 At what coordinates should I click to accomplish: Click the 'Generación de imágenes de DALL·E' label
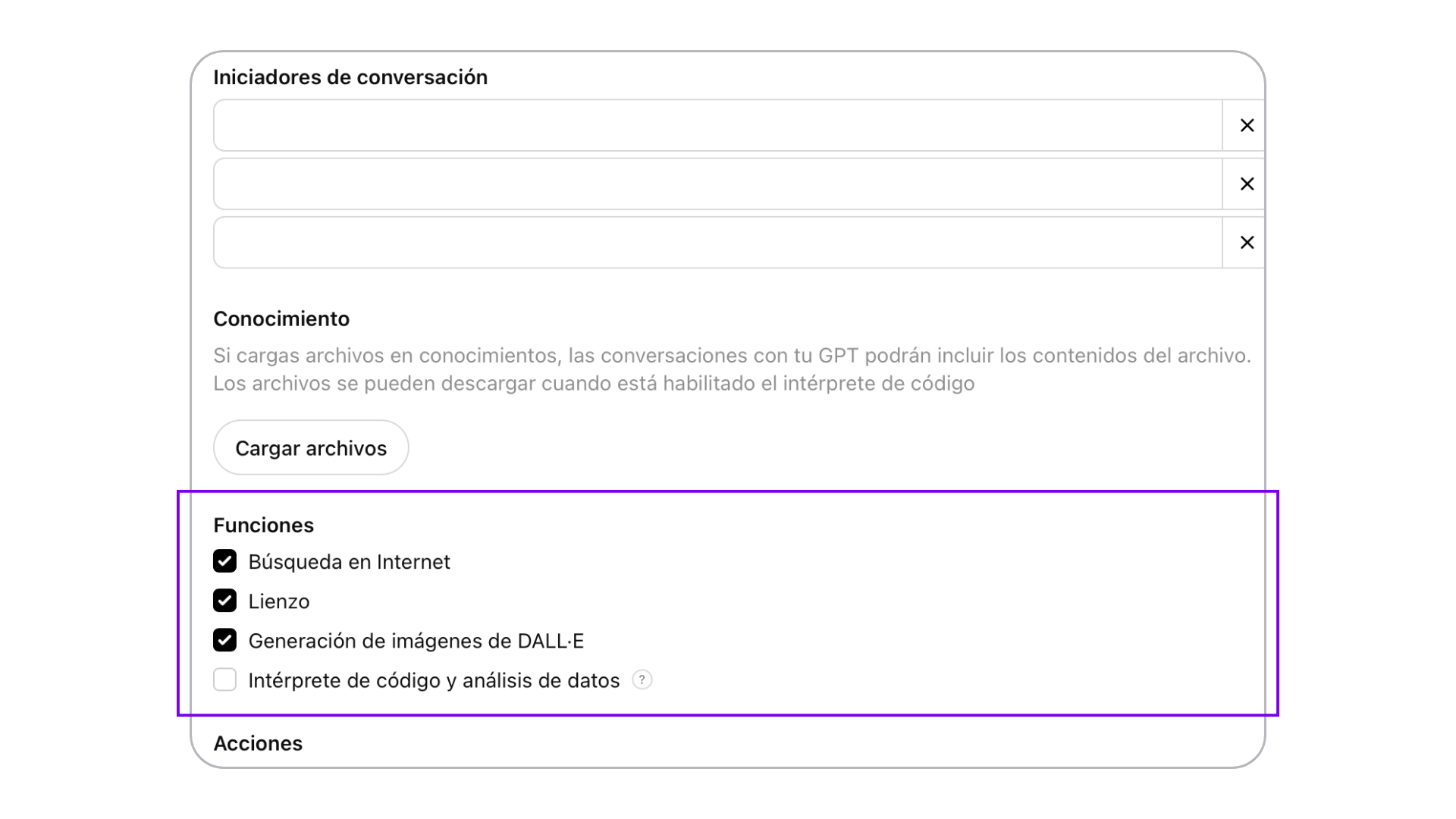coord(416,641)
